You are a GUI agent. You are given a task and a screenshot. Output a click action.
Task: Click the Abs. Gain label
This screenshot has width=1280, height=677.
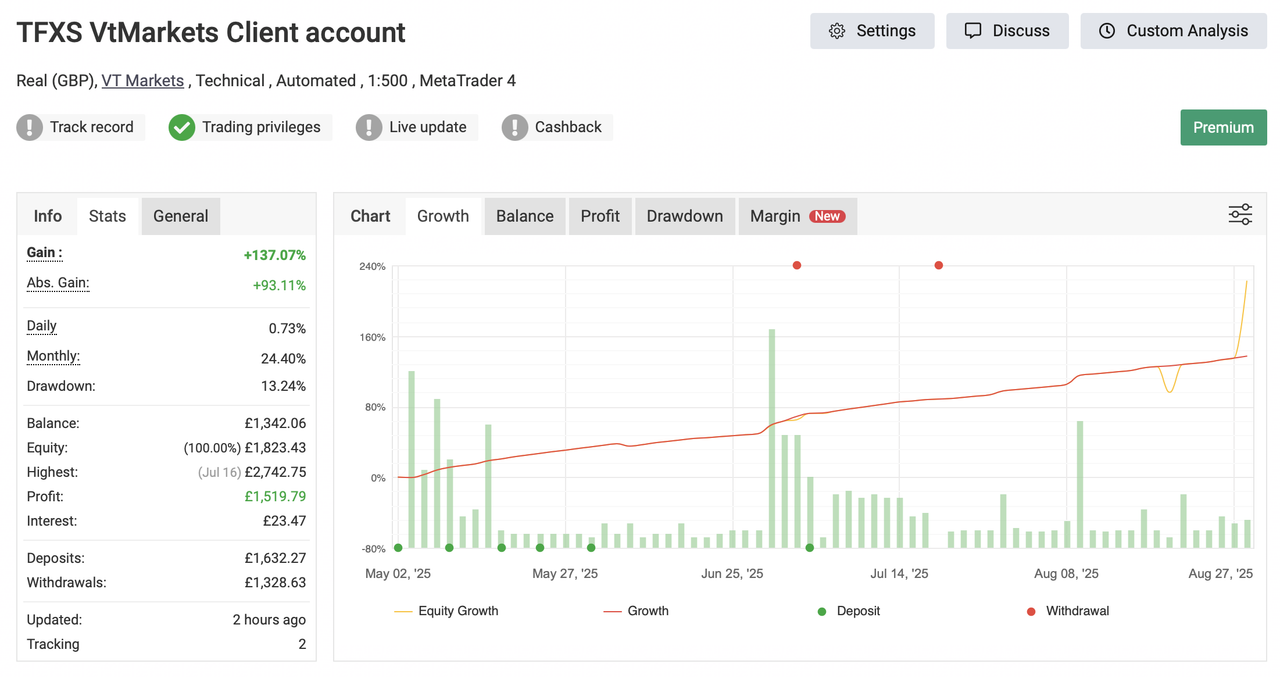58,284
